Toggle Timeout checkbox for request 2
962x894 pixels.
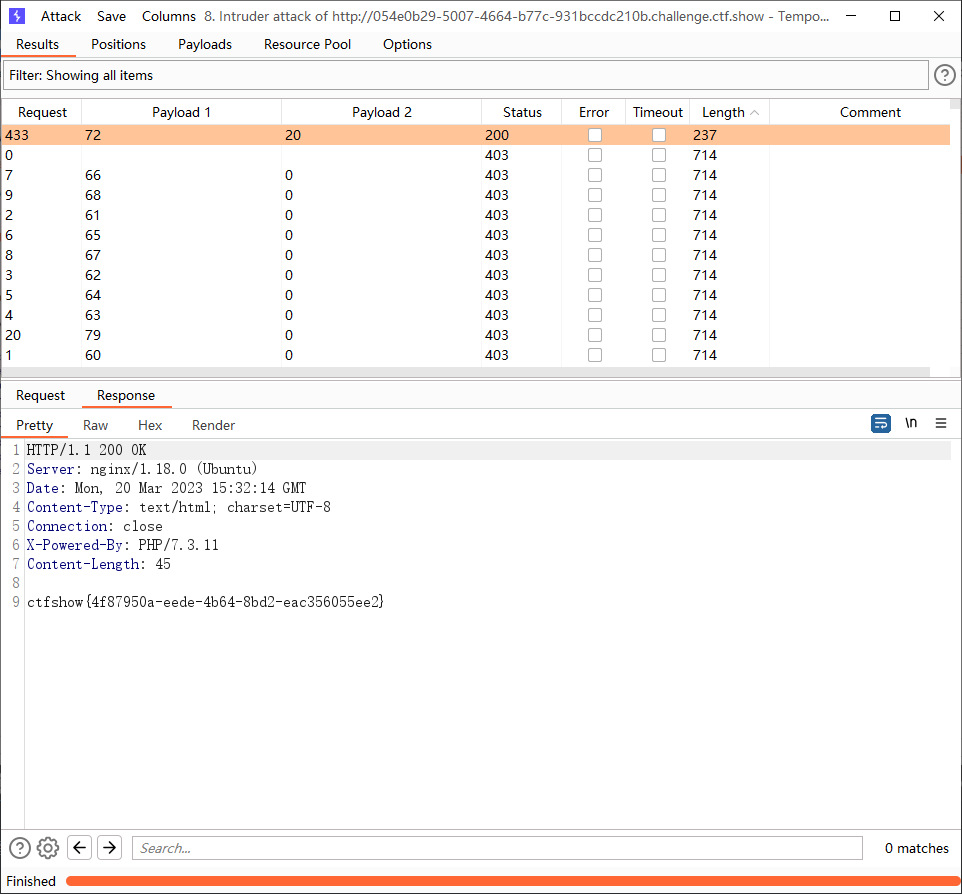pos(659,215)
